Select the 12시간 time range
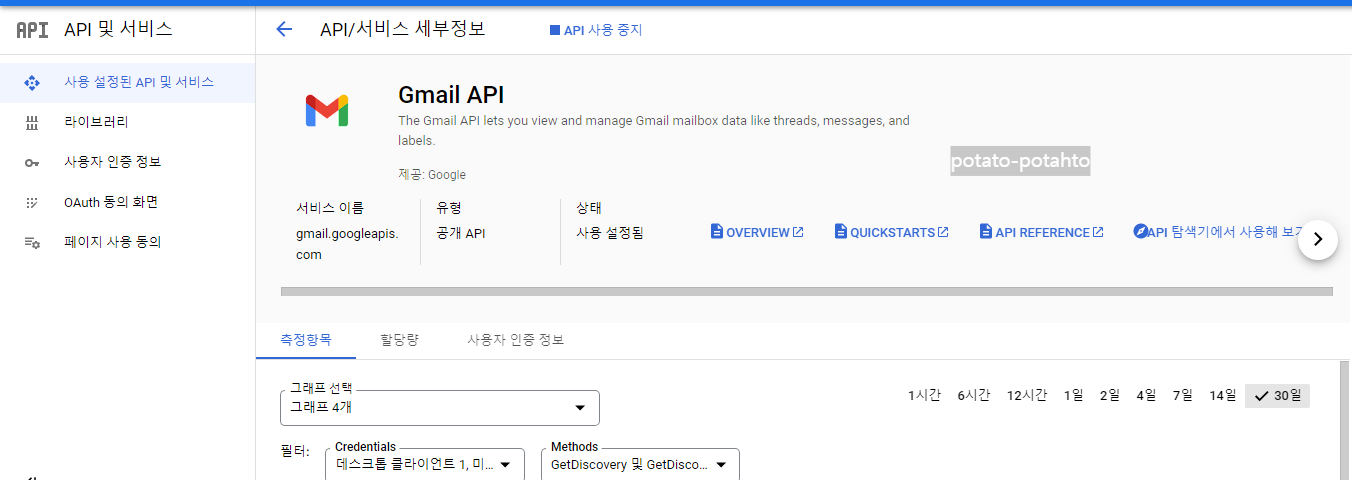The height and width of the screenshot is (480, 1352). [x=1027, y=395]
